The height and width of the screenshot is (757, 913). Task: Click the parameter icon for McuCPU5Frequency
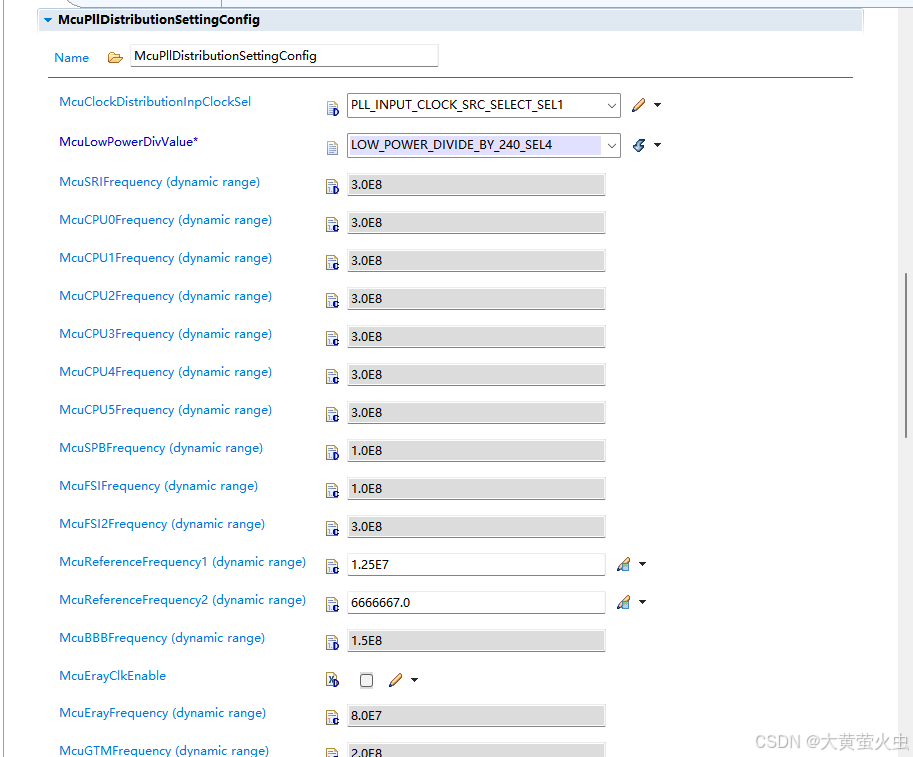coord(332,415)
